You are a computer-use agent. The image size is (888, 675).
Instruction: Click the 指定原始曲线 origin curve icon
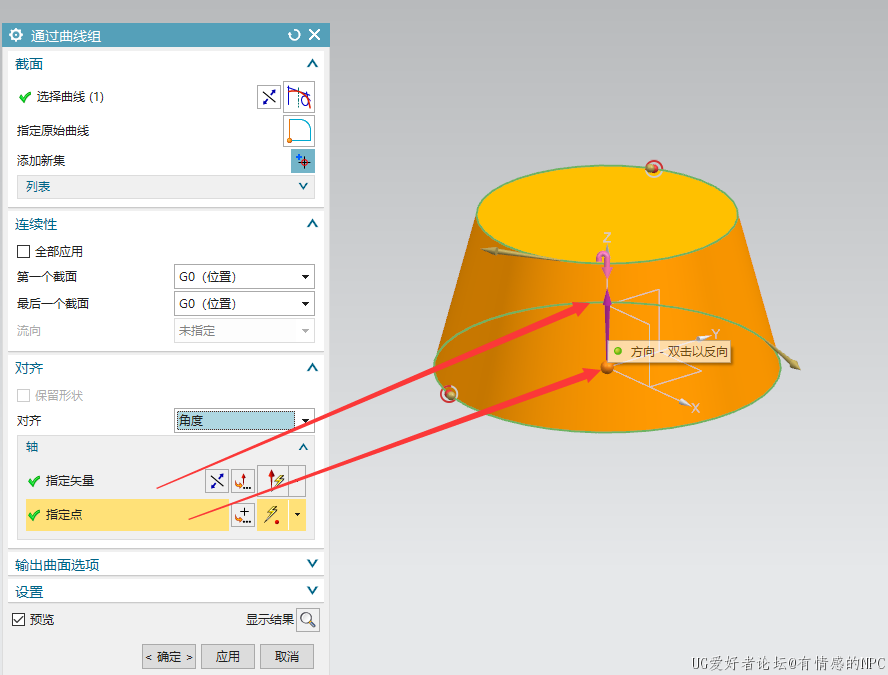point(299,131)
